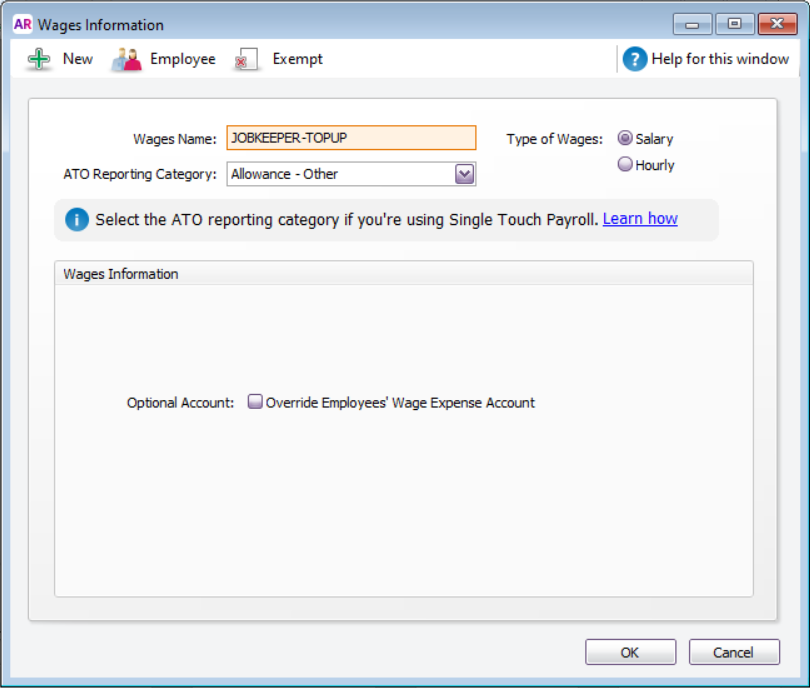This screenshot has height=688, width=810.
Task: Follow the Learn how link
Action: [x=640, y=219]
